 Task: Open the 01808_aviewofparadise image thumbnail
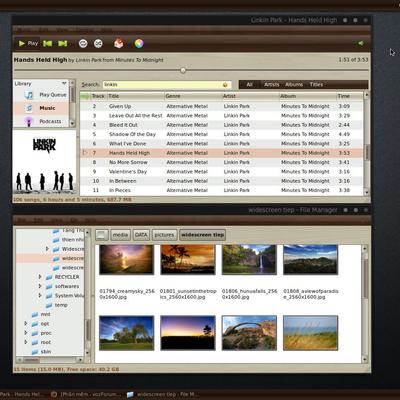pyautogui.click(x=311, y=260)
